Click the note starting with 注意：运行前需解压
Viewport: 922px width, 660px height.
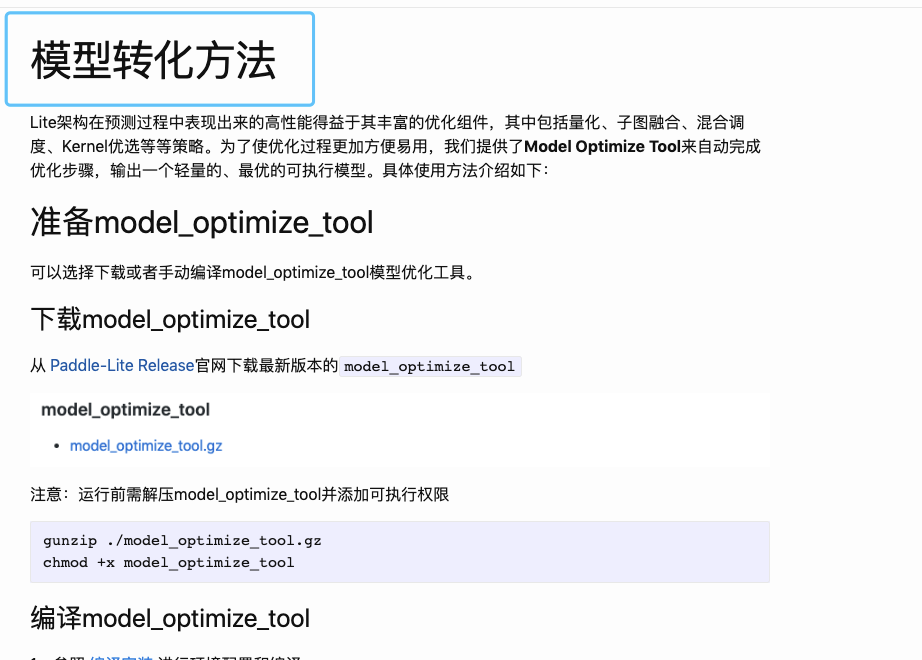coord(240,494)
